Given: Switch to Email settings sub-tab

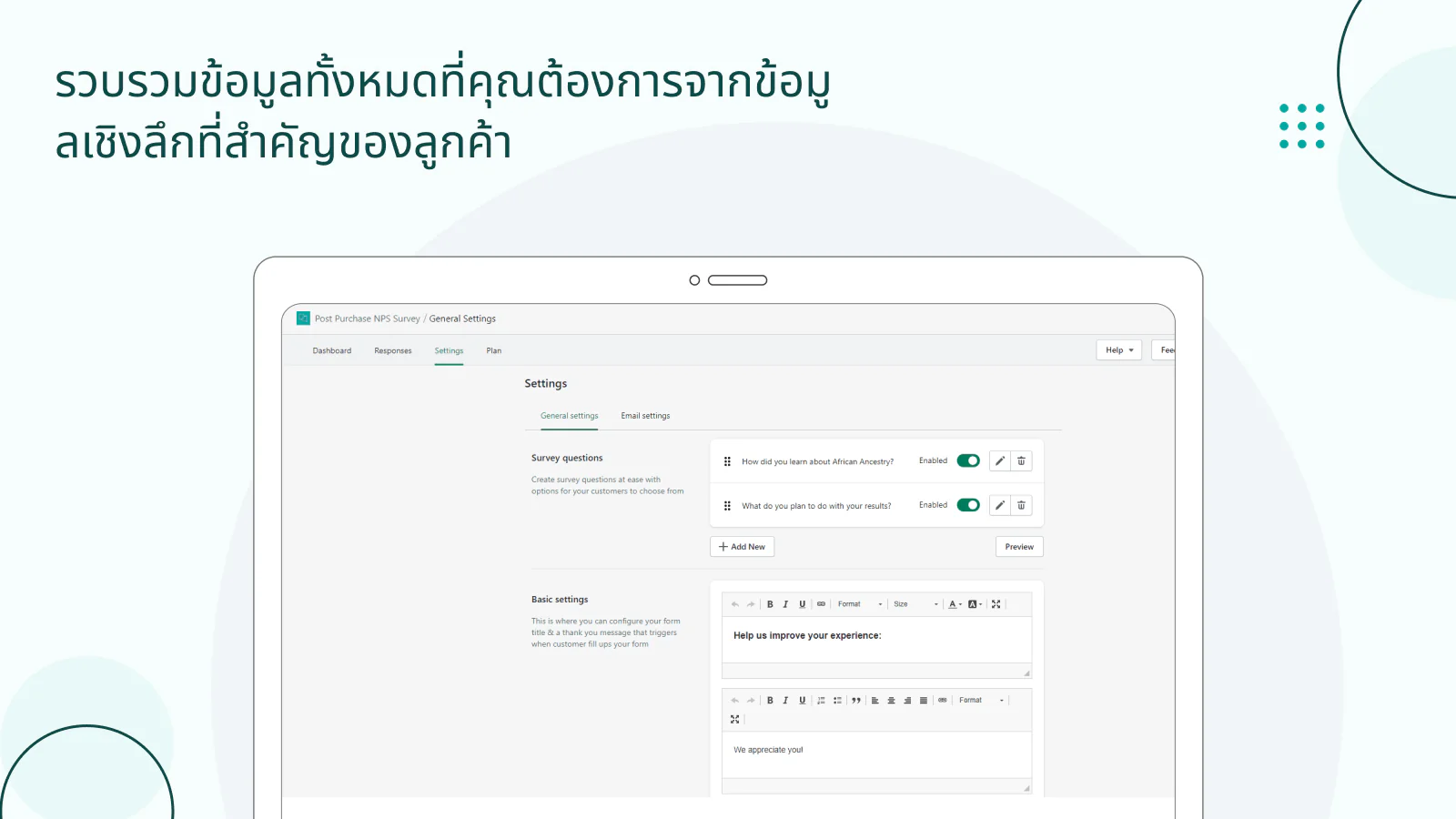Looking at the screenshot, I should tap(645, 416).
